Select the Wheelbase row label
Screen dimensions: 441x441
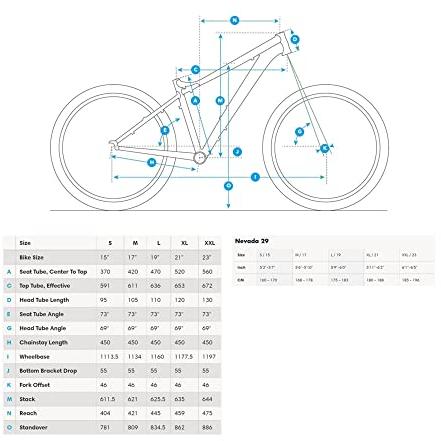[34, 357]
